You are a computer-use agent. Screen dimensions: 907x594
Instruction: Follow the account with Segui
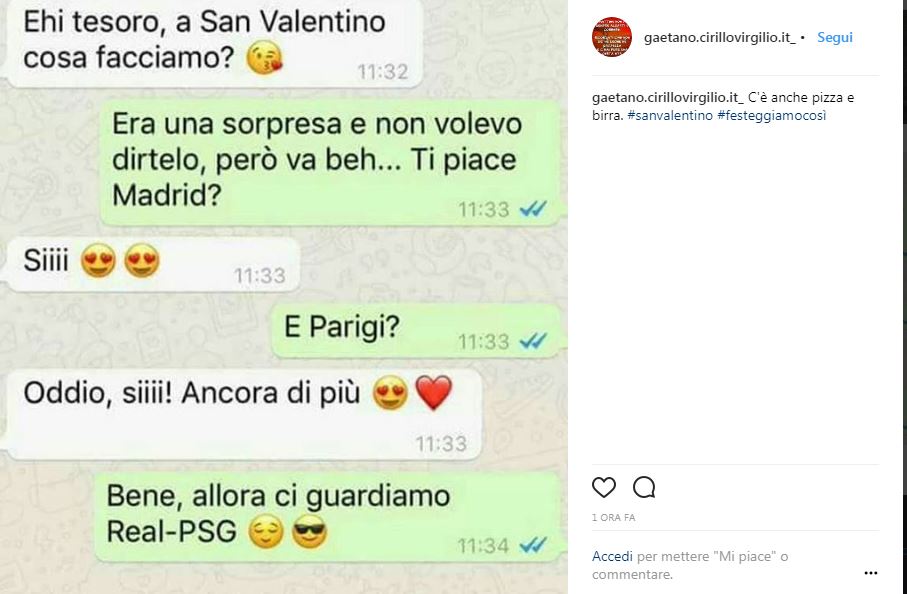(835, 37)
